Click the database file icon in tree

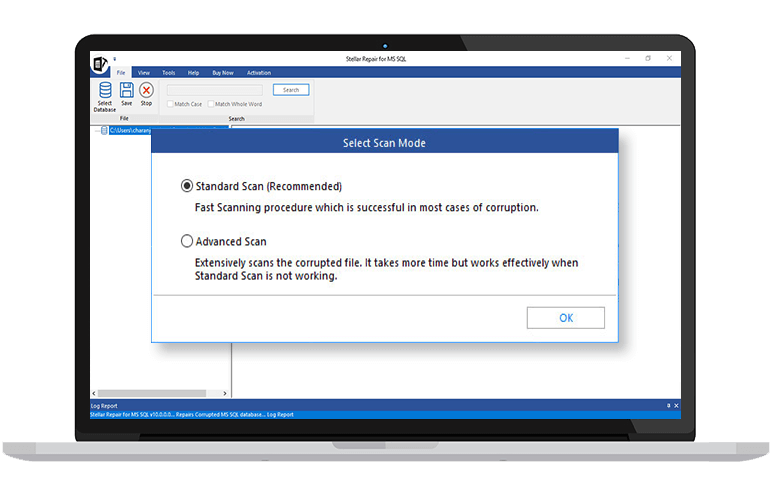[x=104, y=130]
